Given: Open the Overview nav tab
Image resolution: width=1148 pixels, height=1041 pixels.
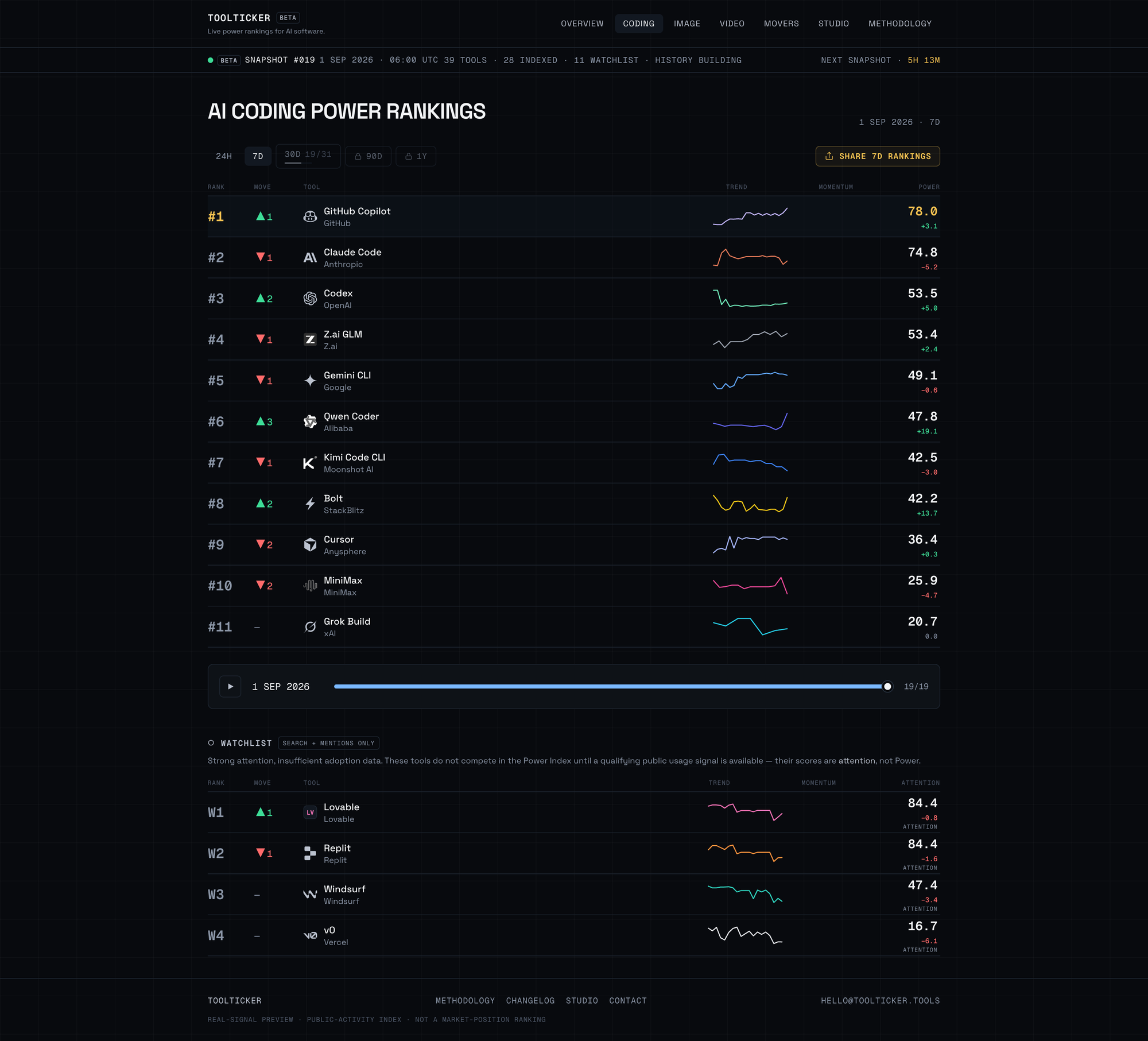Looking at the screenshot, I should click(582, 24).
